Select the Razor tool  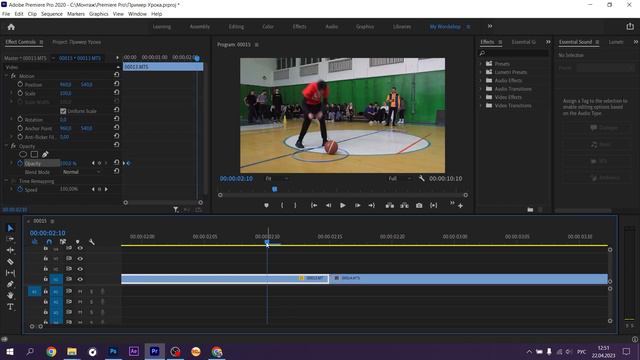coord(10,262)
